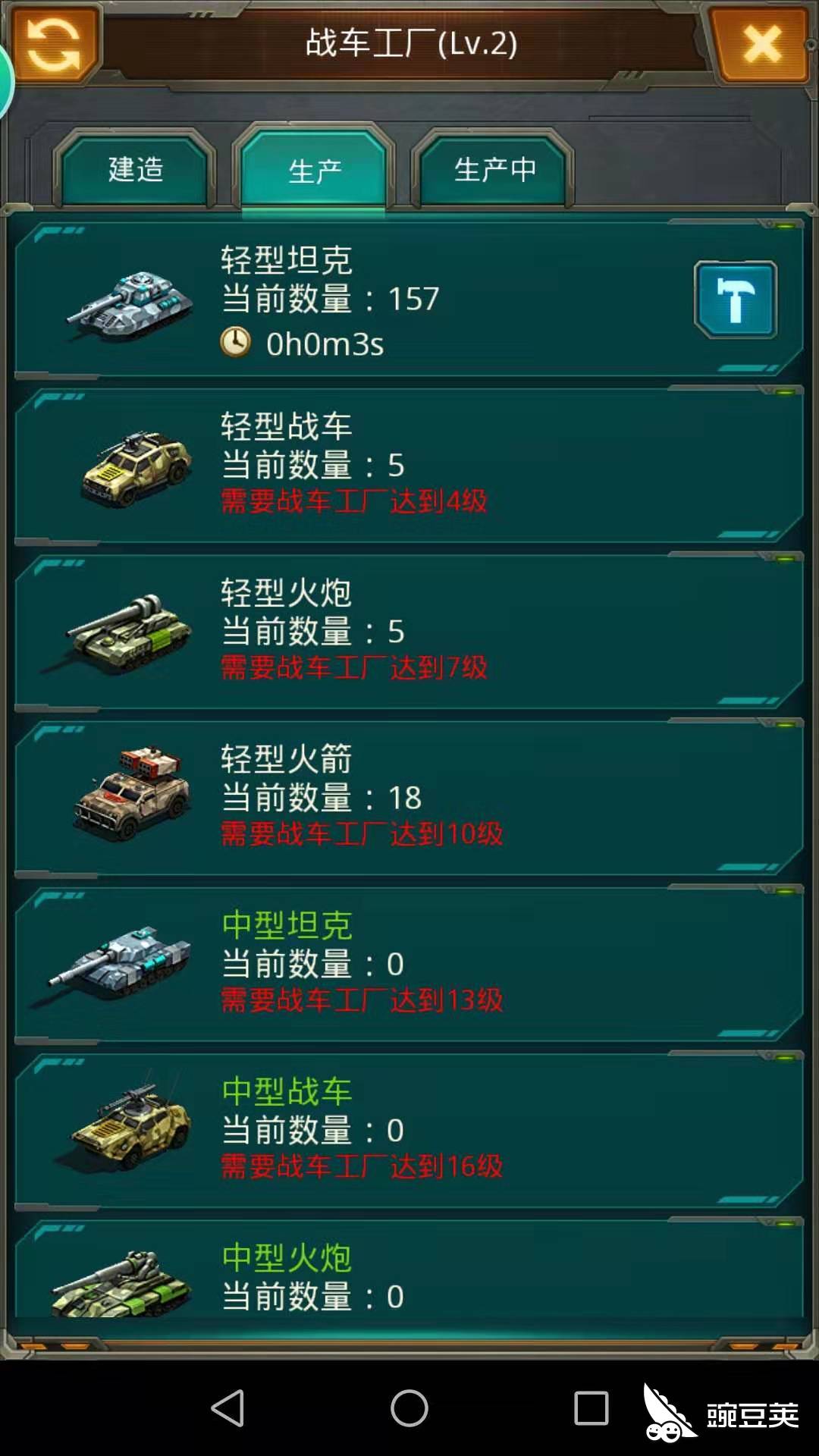Tap the 轻型火箭 rocket truck image
The height and width of the screenshot is (1456, 819).
(132, 792)
